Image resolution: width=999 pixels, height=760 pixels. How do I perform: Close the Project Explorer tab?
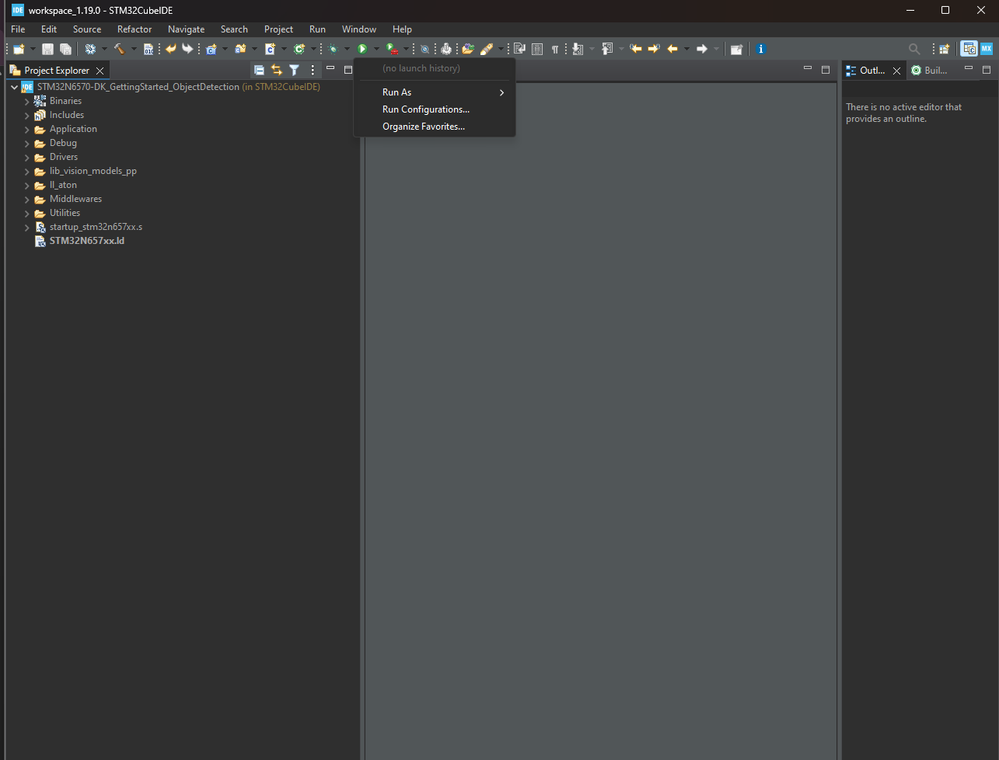click(x=100, y=71)
